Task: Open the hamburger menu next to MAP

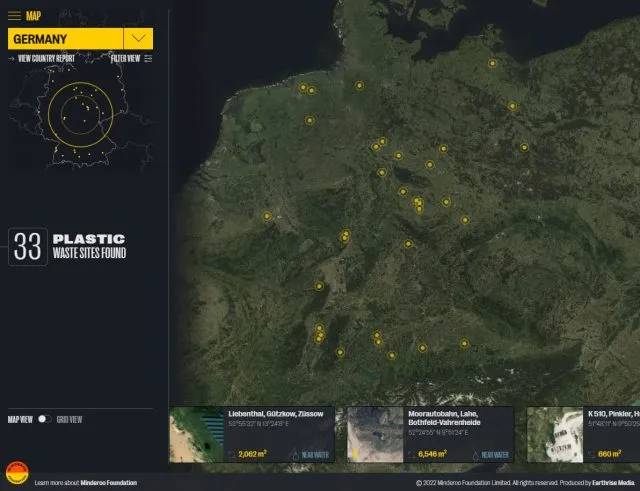Action: pyautogui.click(x=14, y=16)
